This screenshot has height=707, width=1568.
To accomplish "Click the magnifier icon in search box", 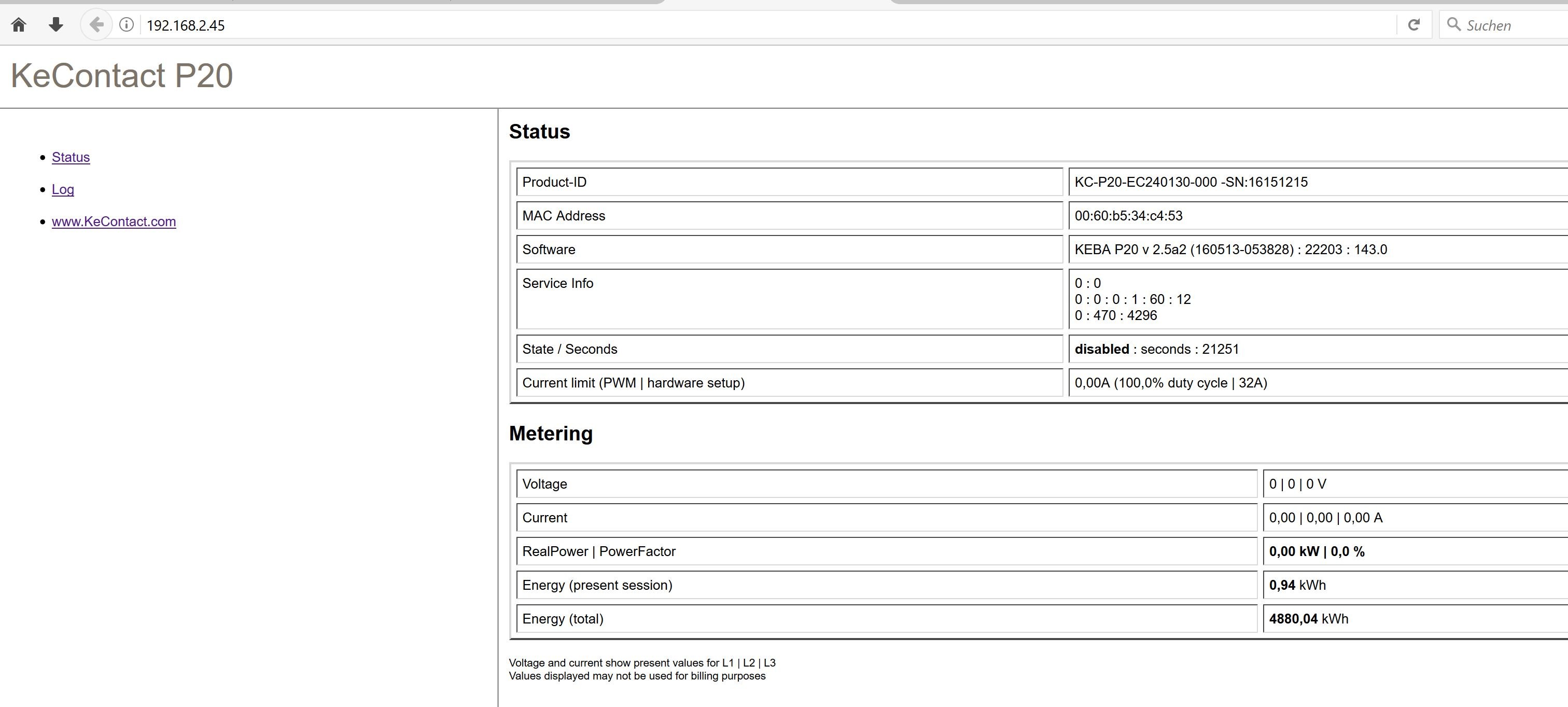I will [1453, 25].
